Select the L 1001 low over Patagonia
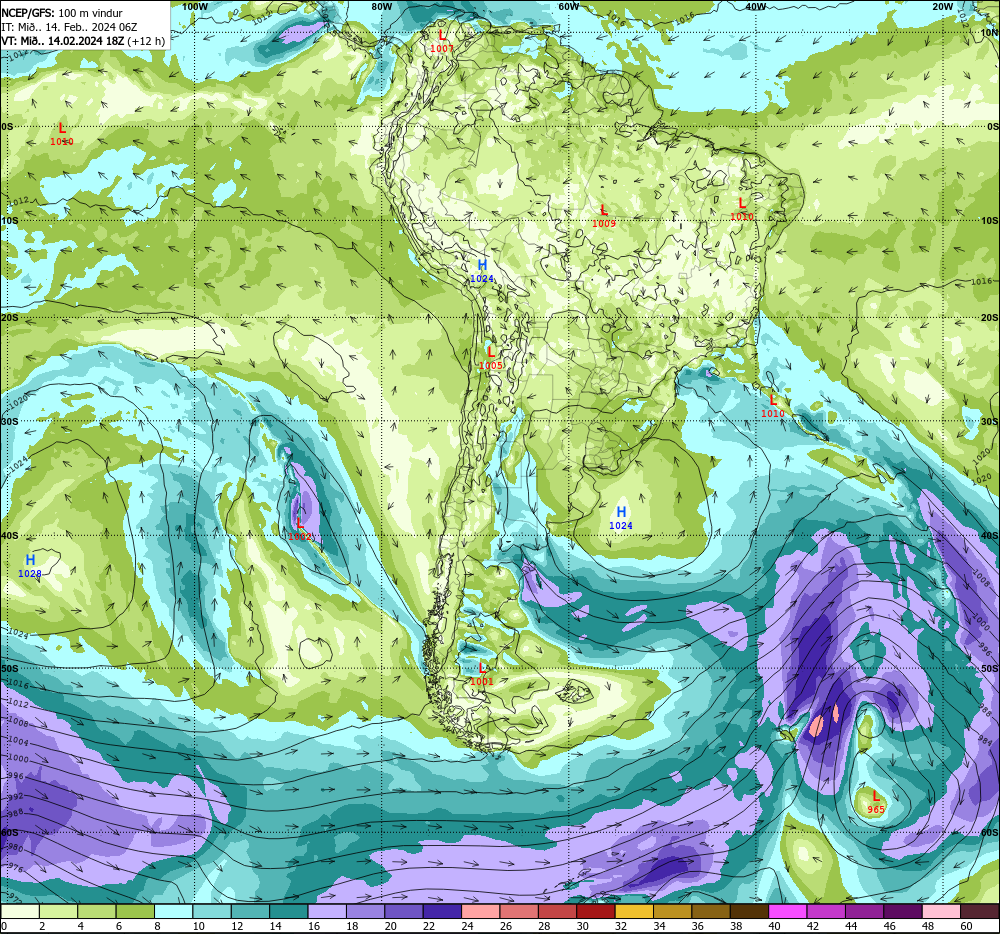This screenshot has height=934, width=1000. (x=482, y=674)
